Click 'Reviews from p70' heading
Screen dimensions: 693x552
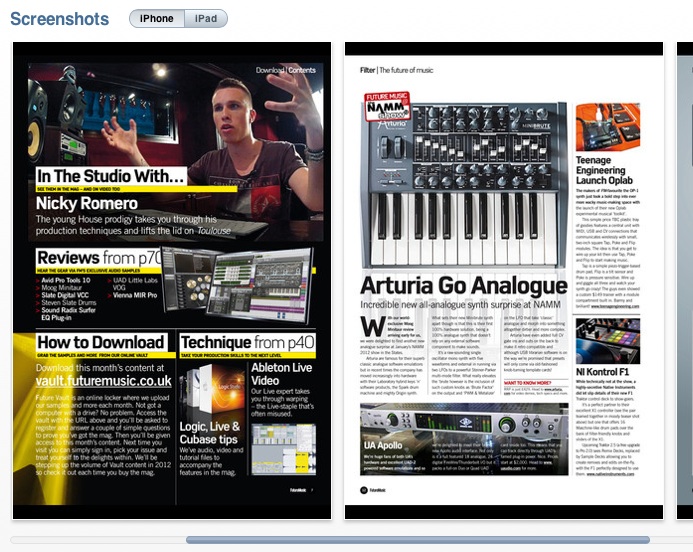(x=99, y=258)
